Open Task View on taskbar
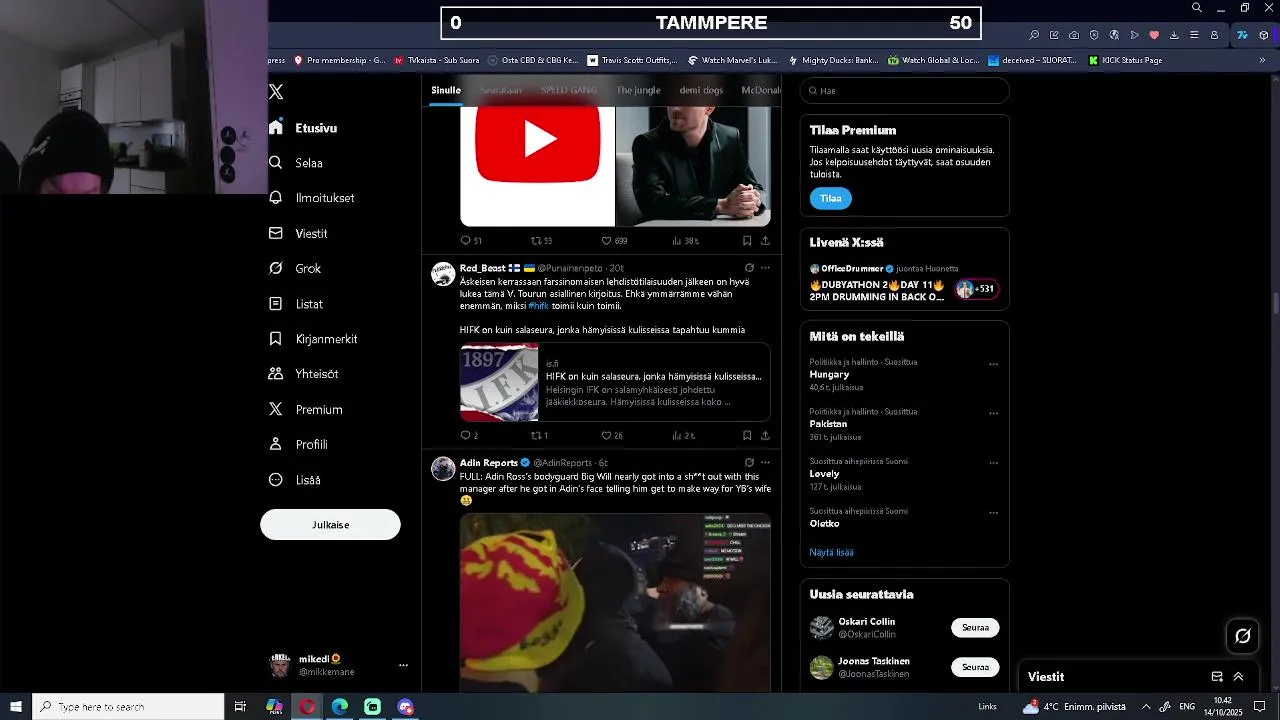Screen dimensions: 1280x720 click(240, 707)
